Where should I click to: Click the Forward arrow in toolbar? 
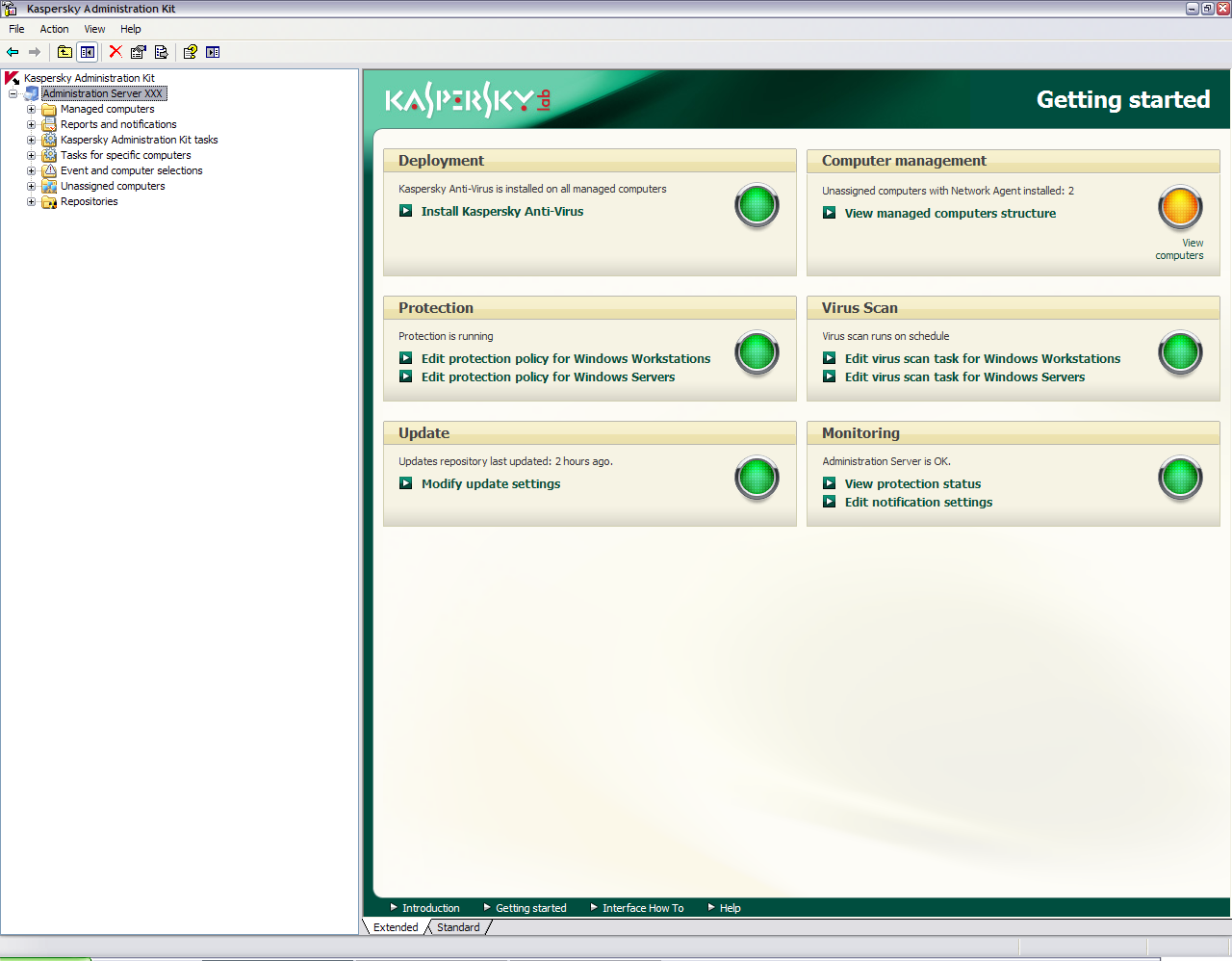[35, 52]
